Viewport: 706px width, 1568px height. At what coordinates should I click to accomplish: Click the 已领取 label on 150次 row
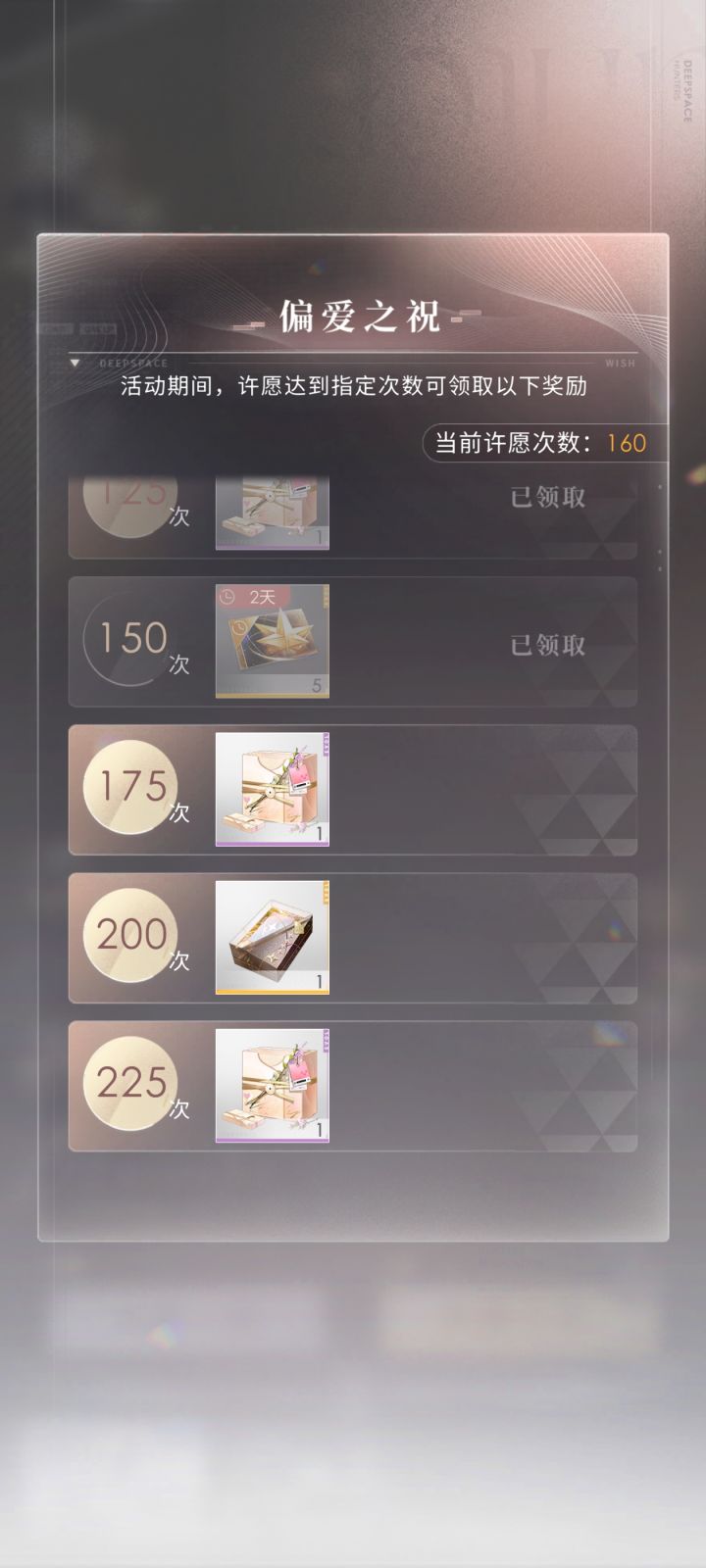pyautogui.click(x=548, y=645)
